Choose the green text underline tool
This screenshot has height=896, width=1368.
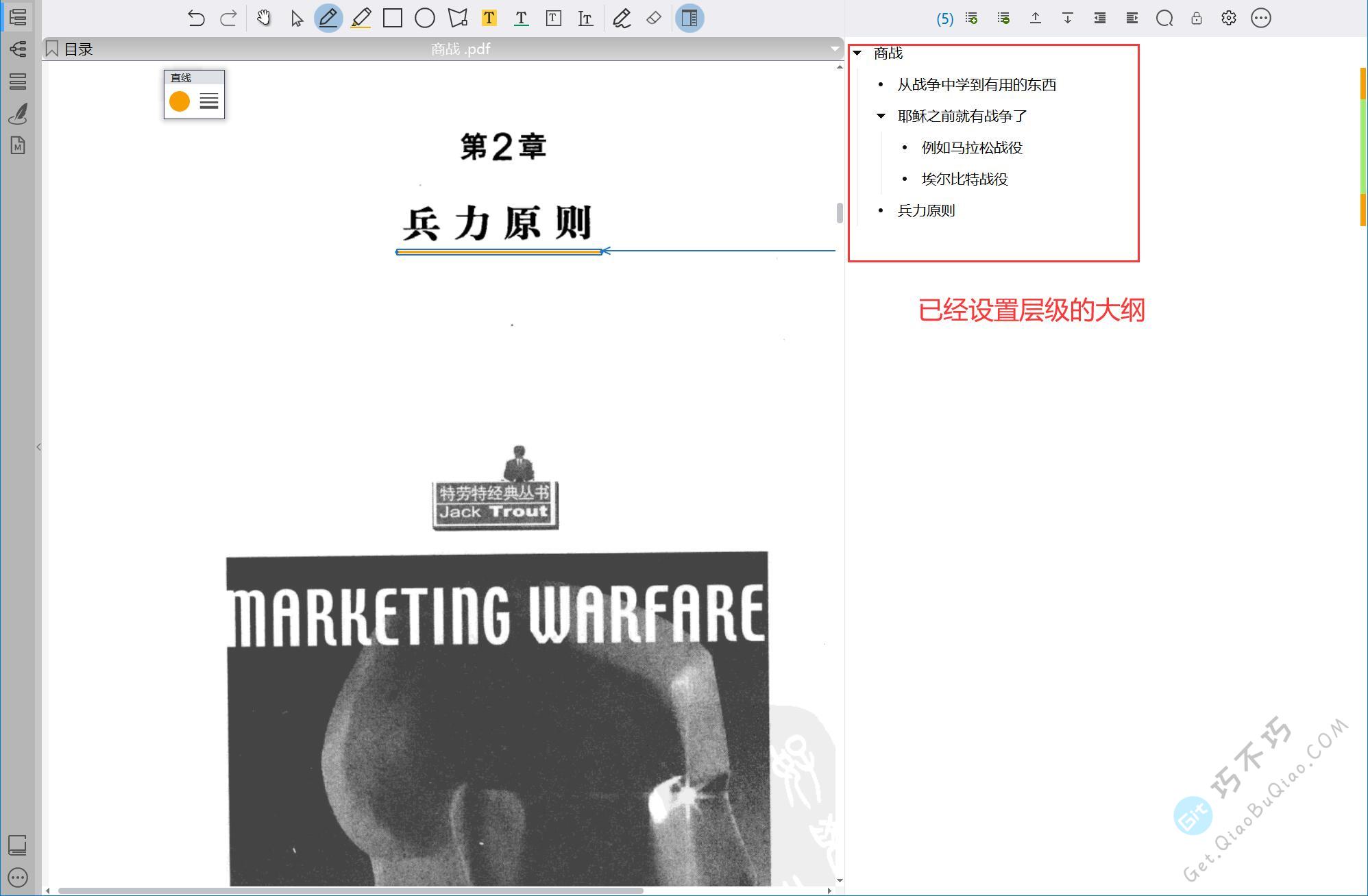522,18
